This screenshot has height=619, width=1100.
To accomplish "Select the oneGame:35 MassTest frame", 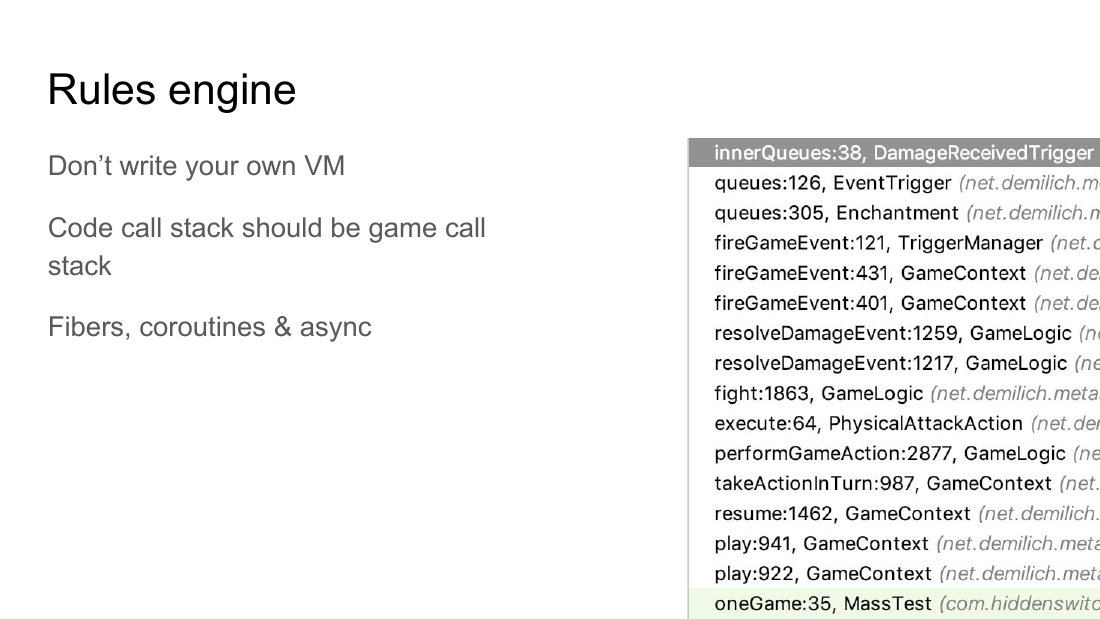I will pyautogui.click(x=894, y=604).
